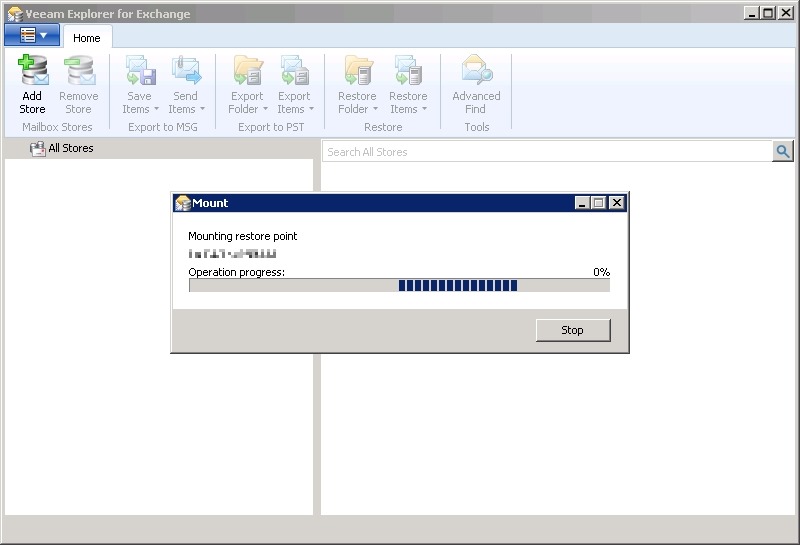Click the Add Store icon

pos(33,70)
